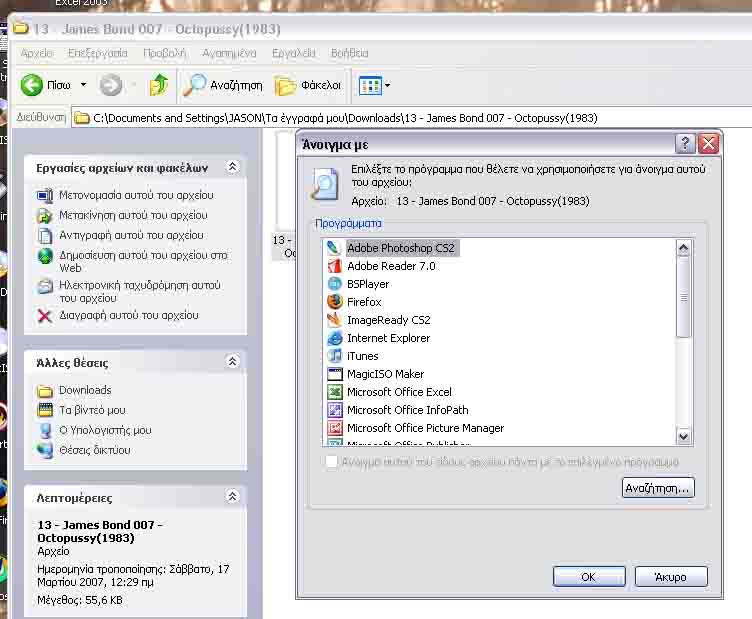
Task: Select the MagicISO Maker icon
Action: pyautogui.click(x=334, y=374)
